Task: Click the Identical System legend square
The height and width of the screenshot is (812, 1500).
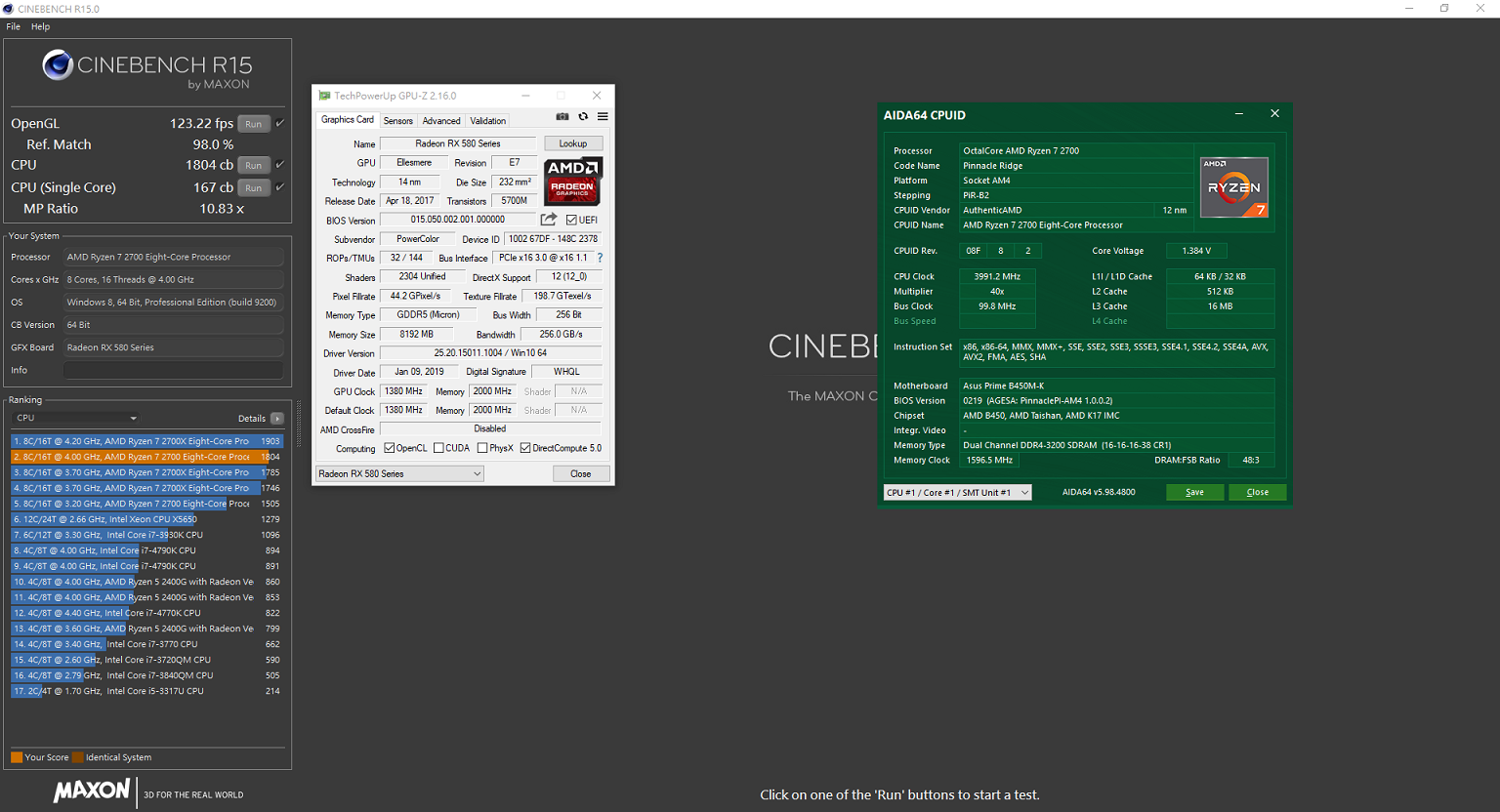Action: 77,757
